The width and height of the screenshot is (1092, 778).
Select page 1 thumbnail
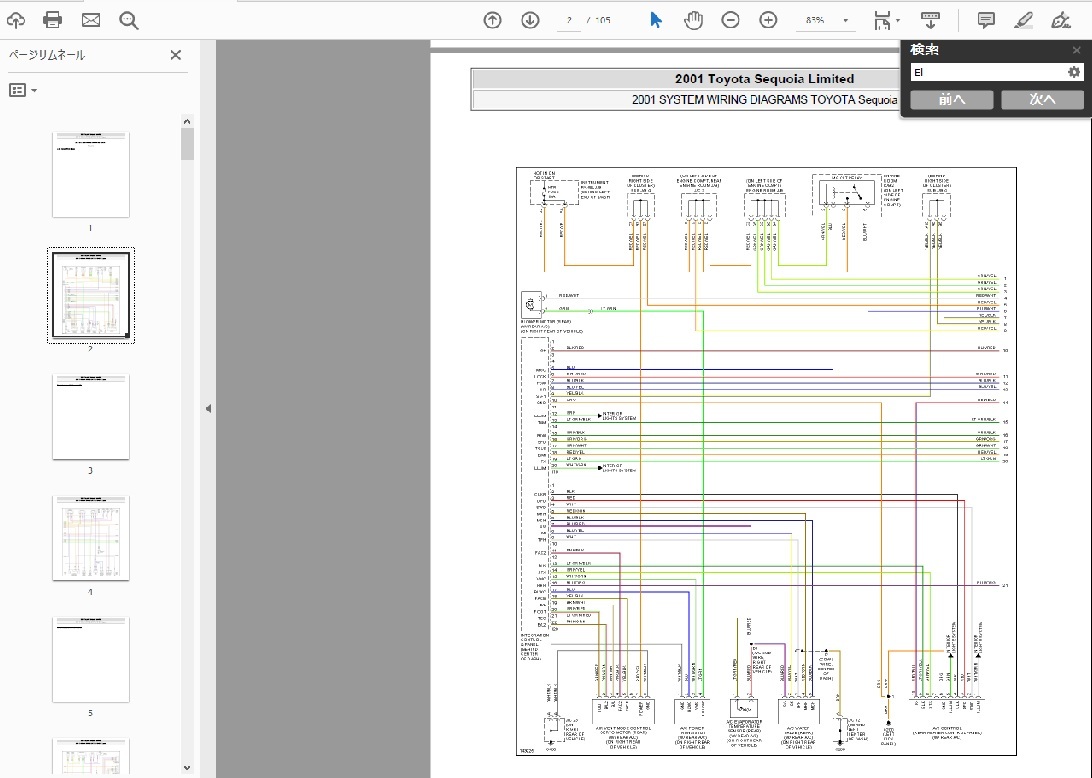point(91,174)
